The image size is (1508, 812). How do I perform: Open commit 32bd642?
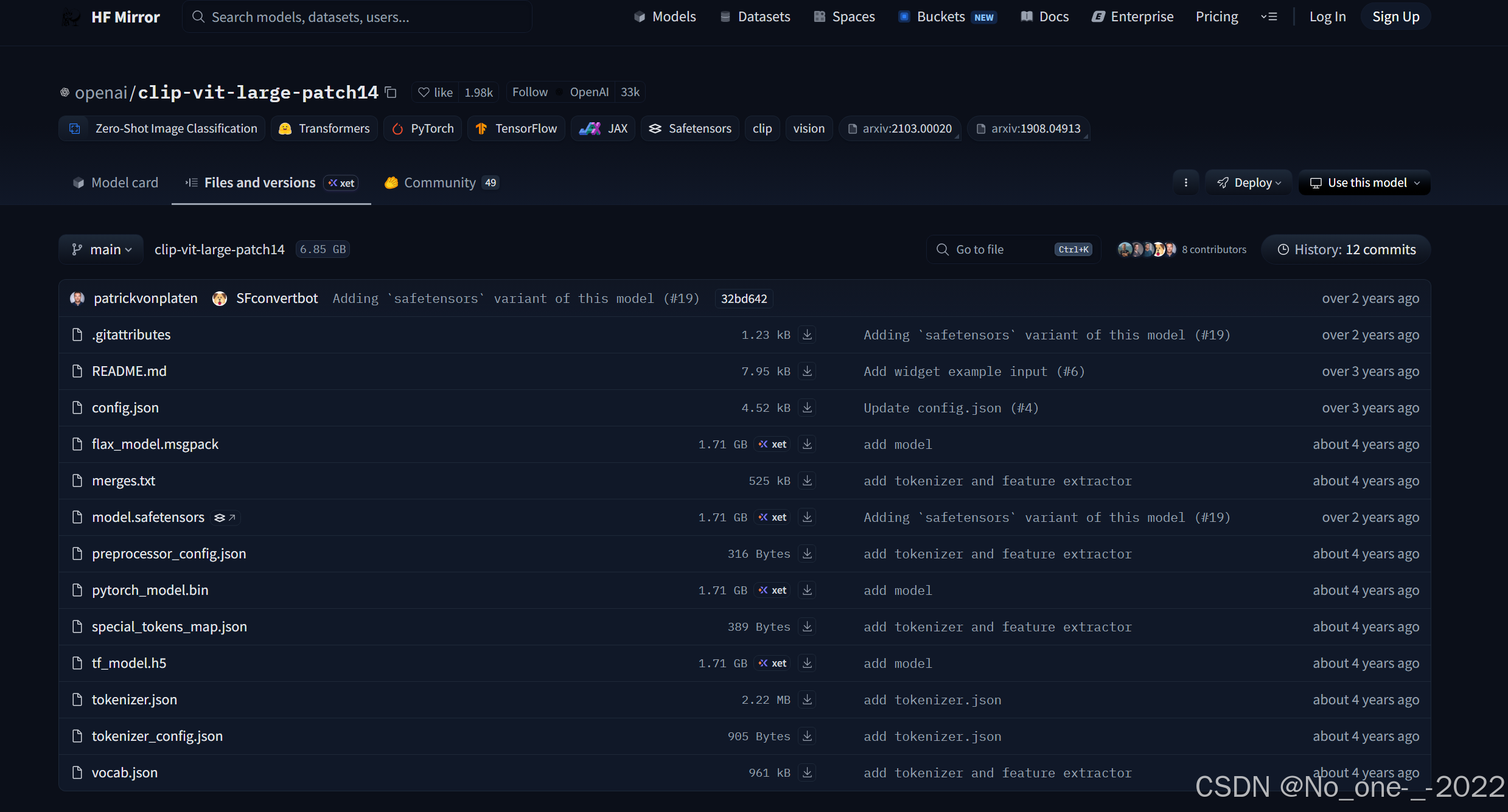point(744,299)
